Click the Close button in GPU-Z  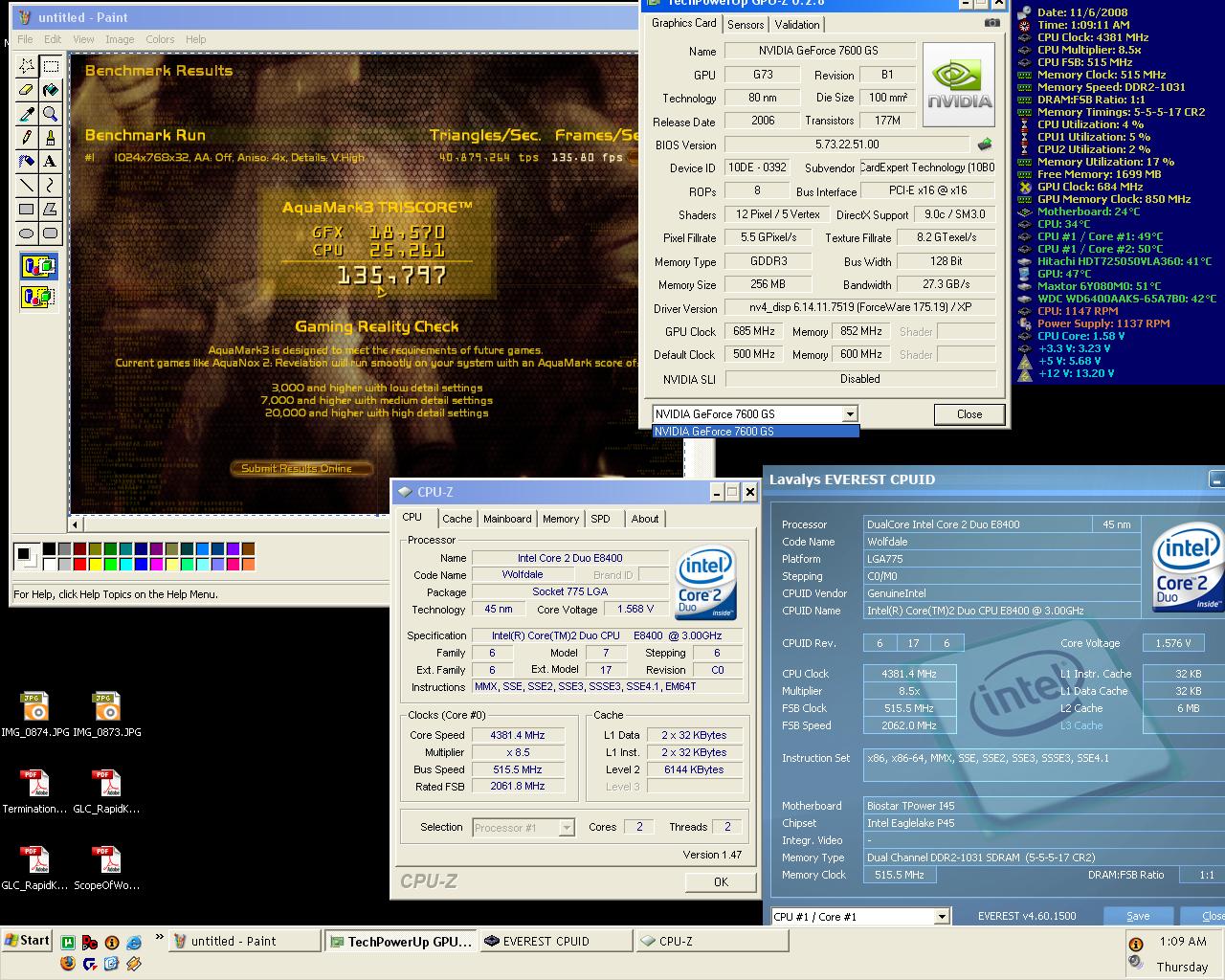[x=969, y=414]
